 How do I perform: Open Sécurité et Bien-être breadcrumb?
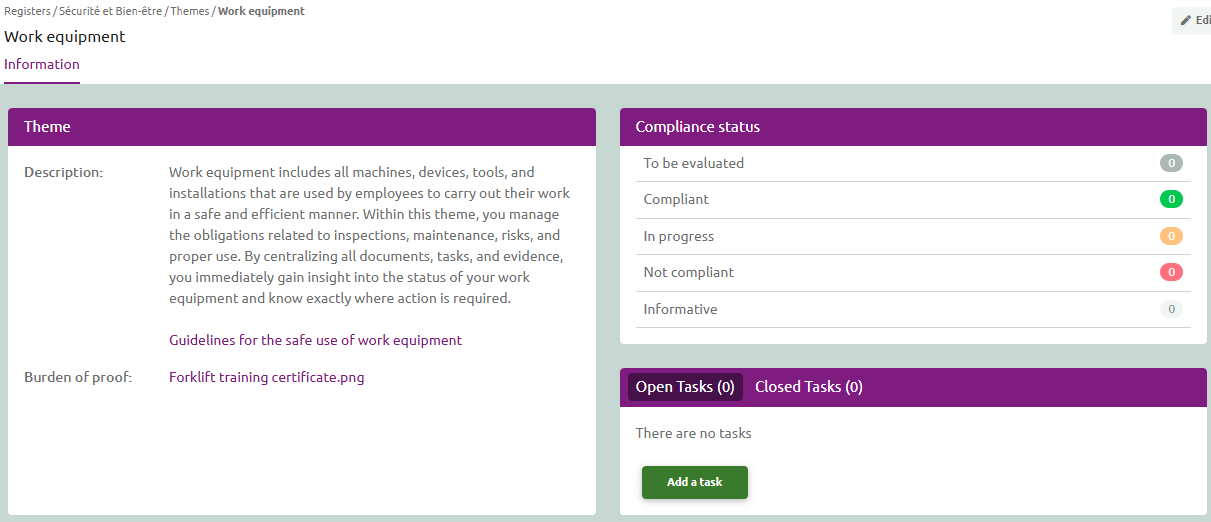(110, 11)
